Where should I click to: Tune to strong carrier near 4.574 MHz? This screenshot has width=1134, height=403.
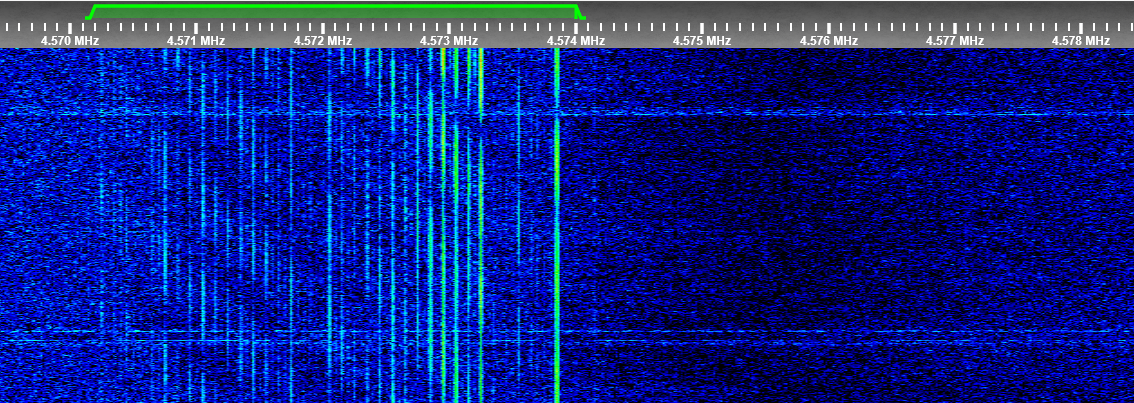click(x=557, y=224)
